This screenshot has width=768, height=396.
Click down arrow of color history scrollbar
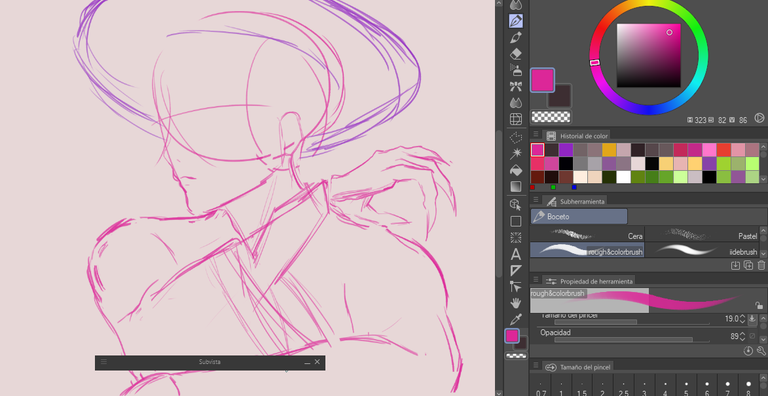tap(763, 178)
